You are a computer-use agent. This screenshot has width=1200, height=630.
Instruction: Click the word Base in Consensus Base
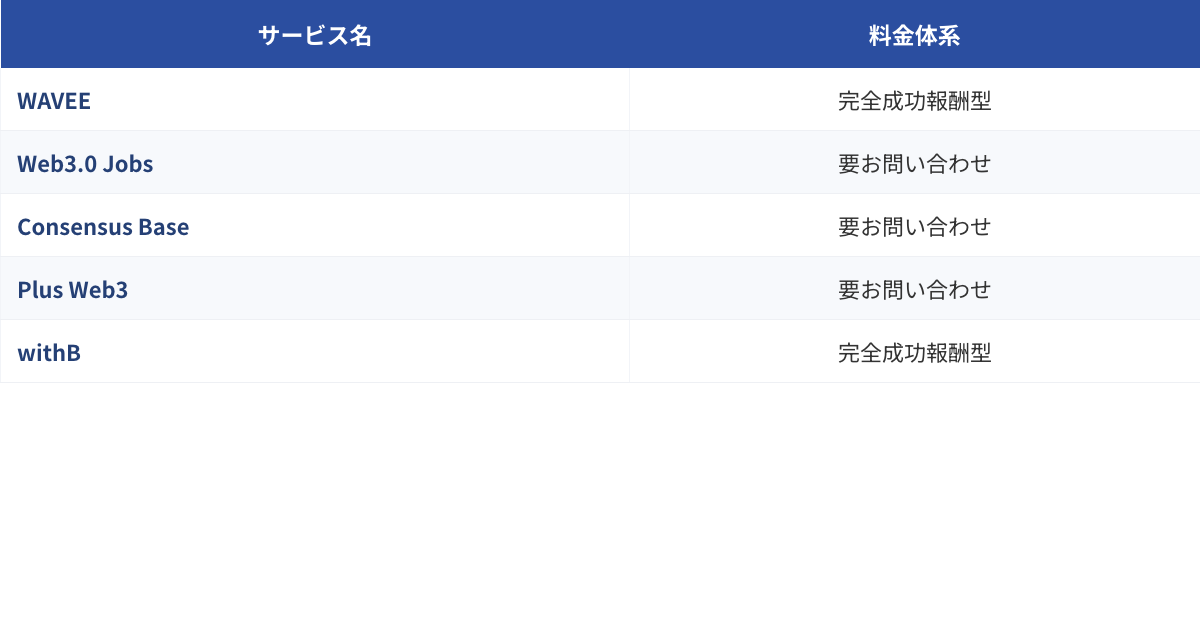[x=164, y=227]
